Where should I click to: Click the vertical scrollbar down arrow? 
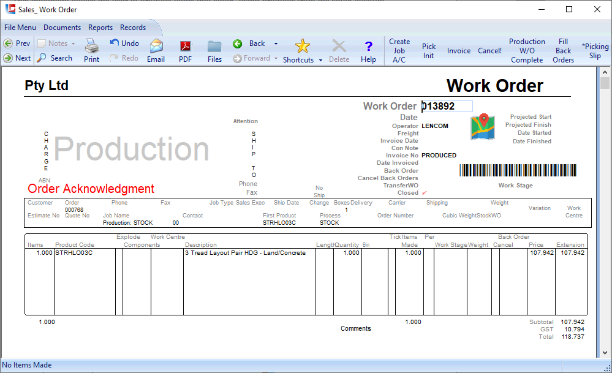(605, 353)
